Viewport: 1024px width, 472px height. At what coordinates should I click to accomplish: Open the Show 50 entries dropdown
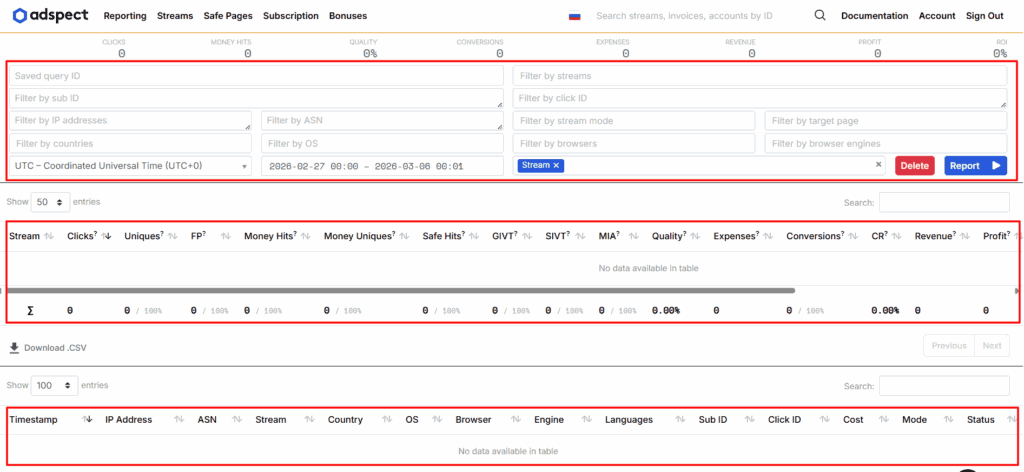[50, 202]
